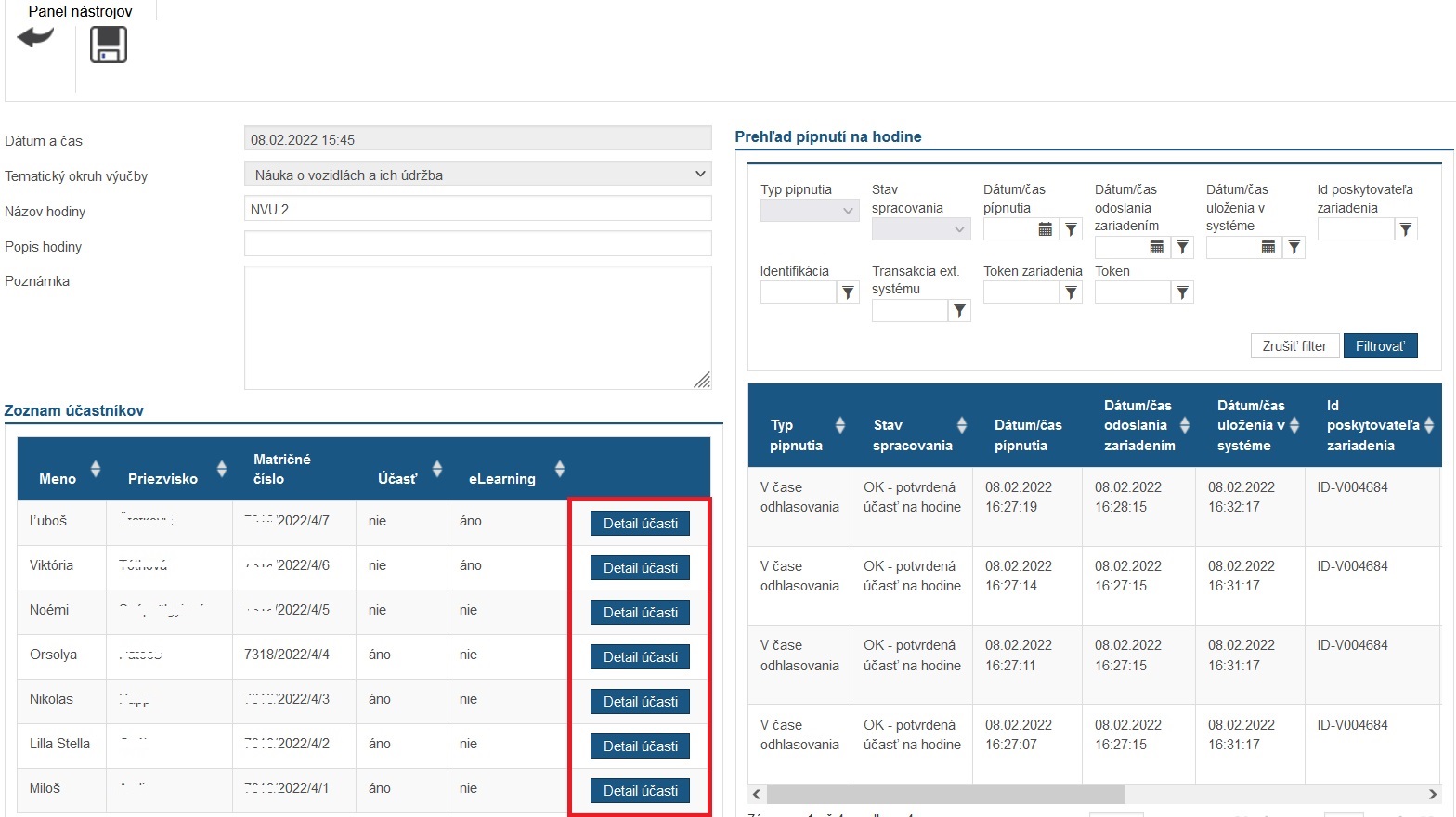1456x817 pixels.
Task: Open calendar picker for Dátum/čas pípnutia filter
Action: (x=1046, y=229)
